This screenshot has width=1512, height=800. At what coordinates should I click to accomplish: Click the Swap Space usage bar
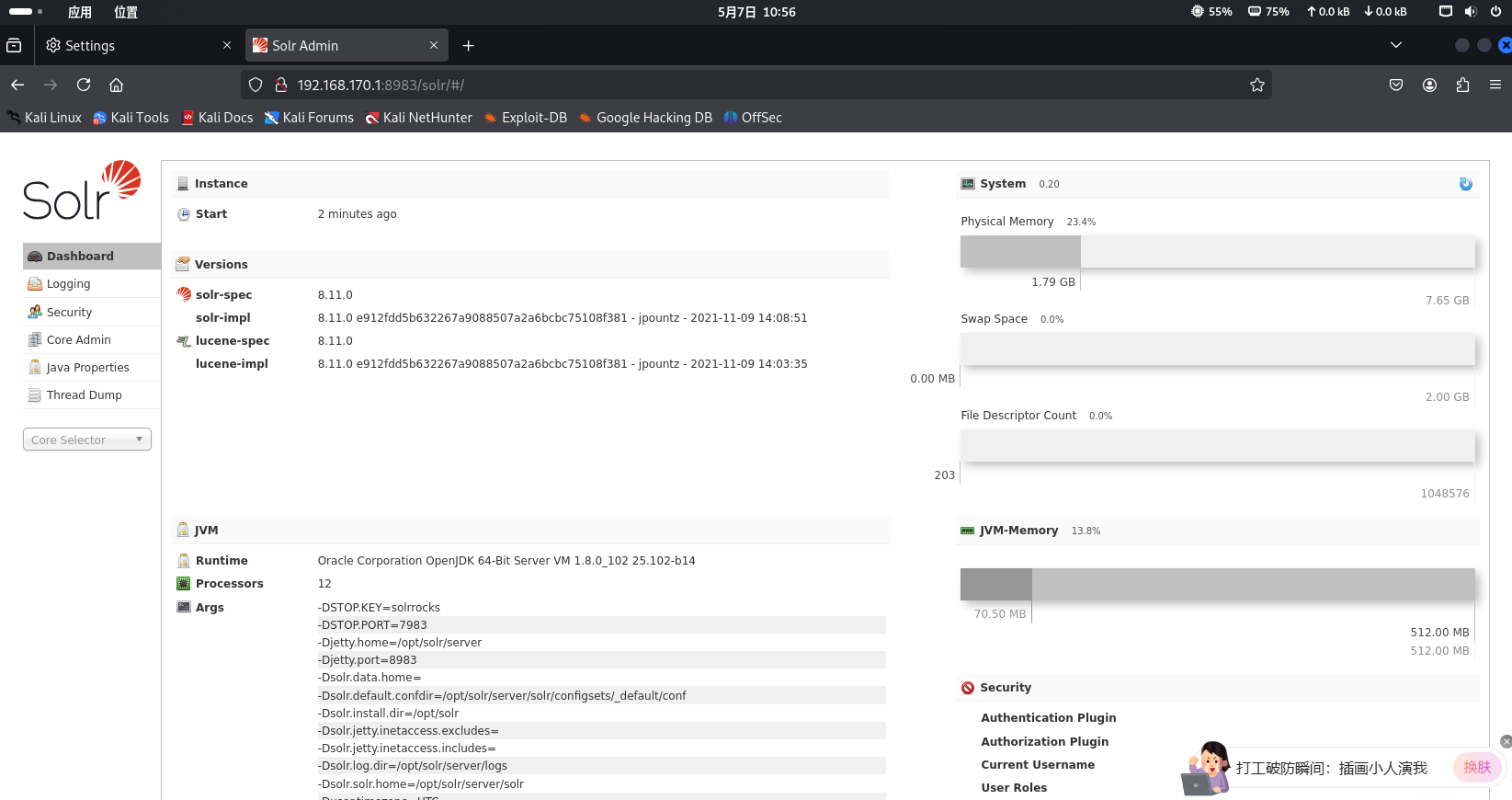click(x=1218, y=349)
